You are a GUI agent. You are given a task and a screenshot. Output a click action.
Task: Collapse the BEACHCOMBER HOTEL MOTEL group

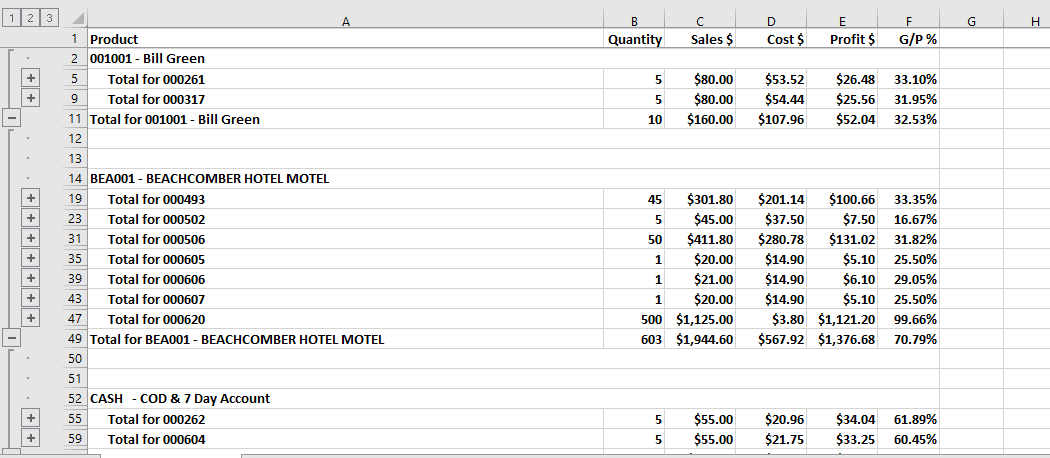(11, 338)
